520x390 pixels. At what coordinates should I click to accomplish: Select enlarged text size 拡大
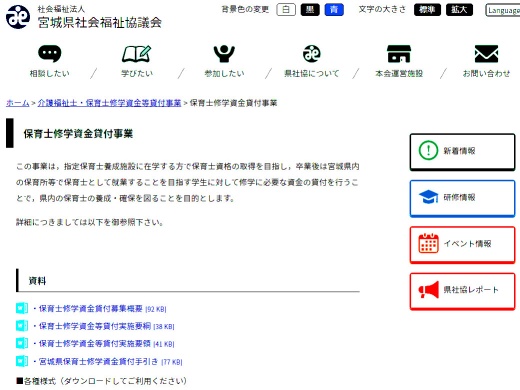pyautogui.click(x=459, y=10)
